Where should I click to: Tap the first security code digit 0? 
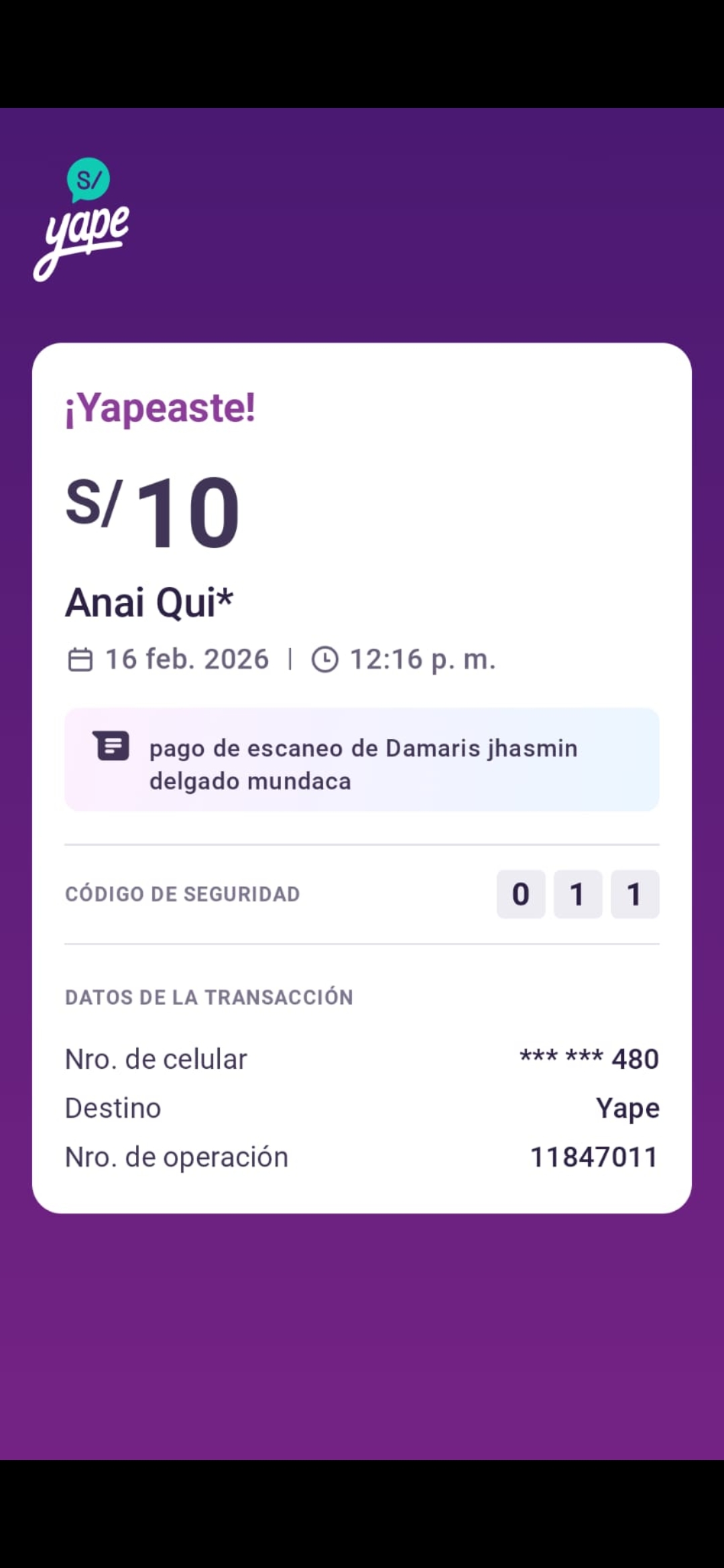click(521, 894)
